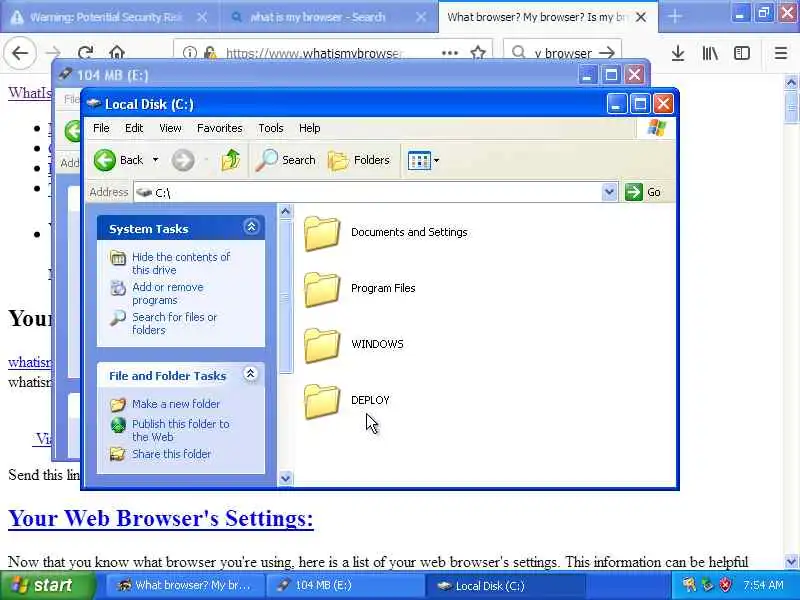Viewport: 800px width, 600px height.
Task: Switch to 104 MB (E:) taskbar button
Action: pyautogui.click(x=344, y=586)
